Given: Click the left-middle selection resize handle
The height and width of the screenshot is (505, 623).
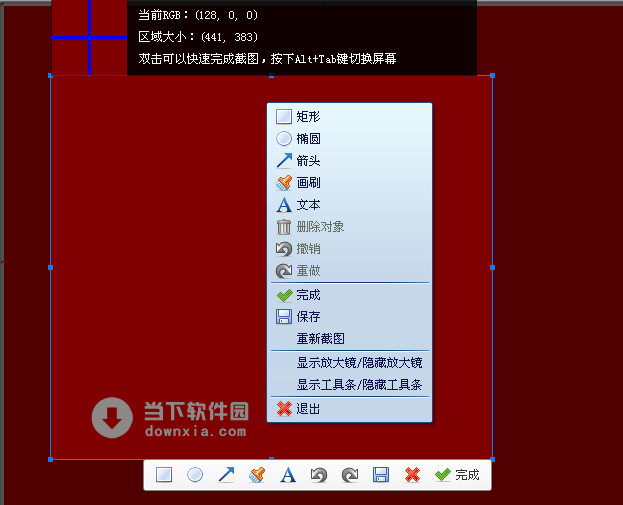Looking at the screenshot, I should click(x=50, y=267).
